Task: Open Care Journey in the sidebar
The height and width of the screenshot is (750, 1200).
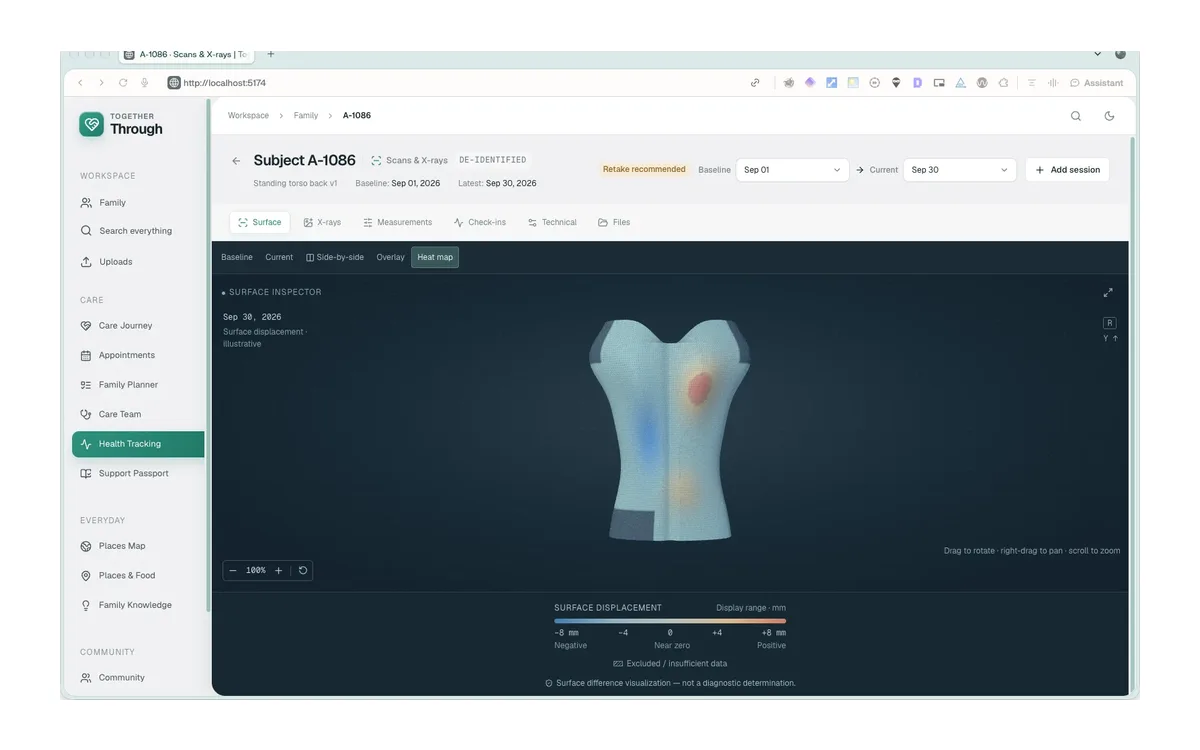Action: [138, 326]
